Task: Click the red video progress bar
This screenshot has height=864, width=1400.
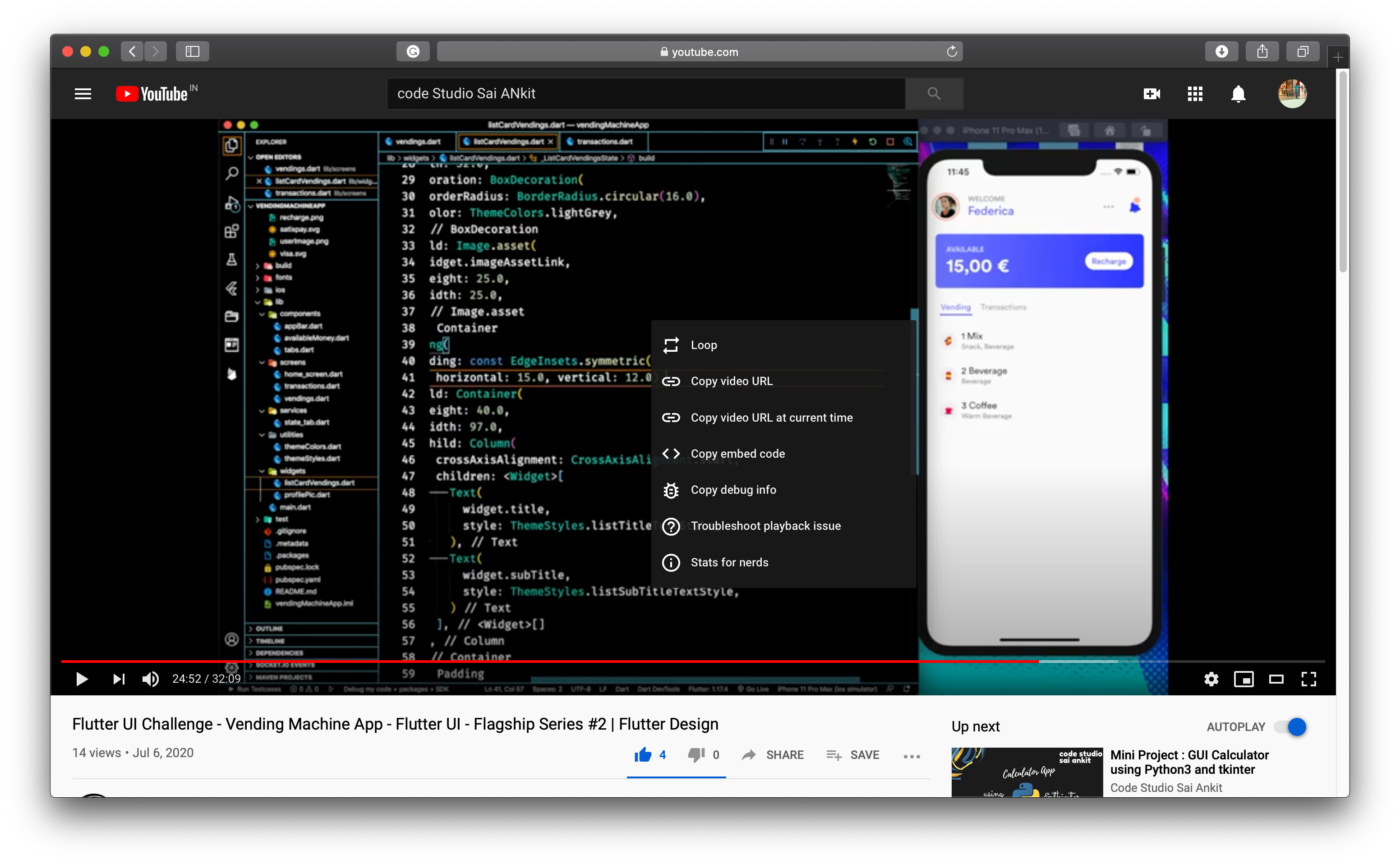Action: coord(548,661)
